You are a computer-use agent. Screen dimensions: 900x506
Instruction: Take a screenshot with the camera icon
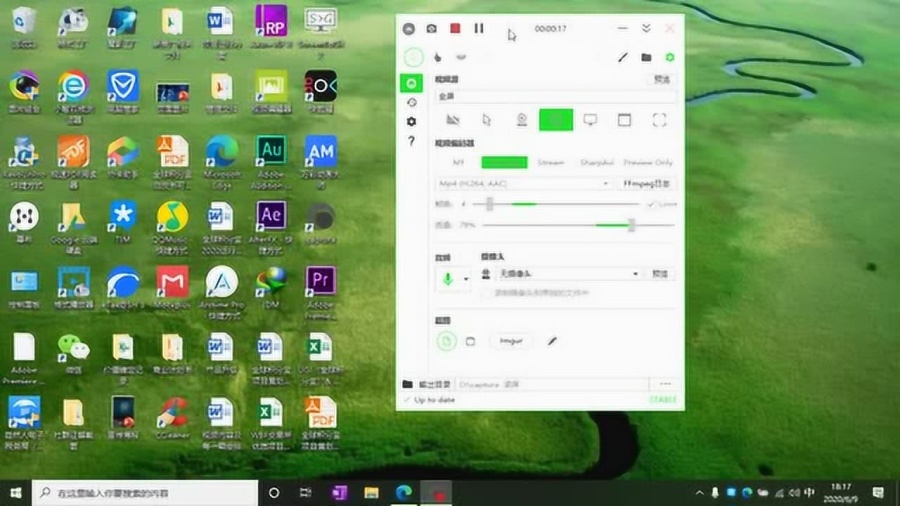point(432,29)
